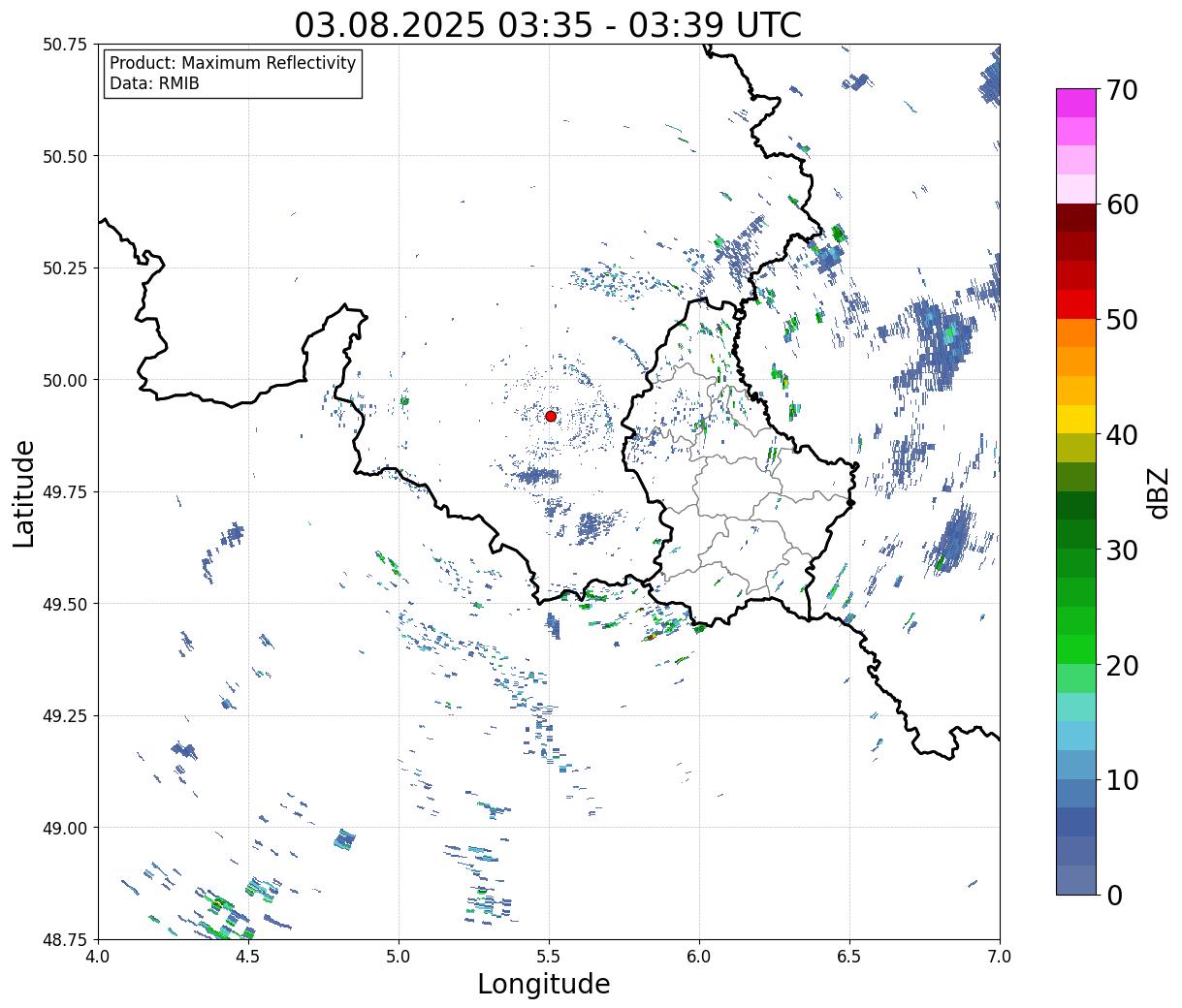Viewport: 1182px width, 1008px height.
Task: Click the latitude tick label '49.75'
Action: 65,492
